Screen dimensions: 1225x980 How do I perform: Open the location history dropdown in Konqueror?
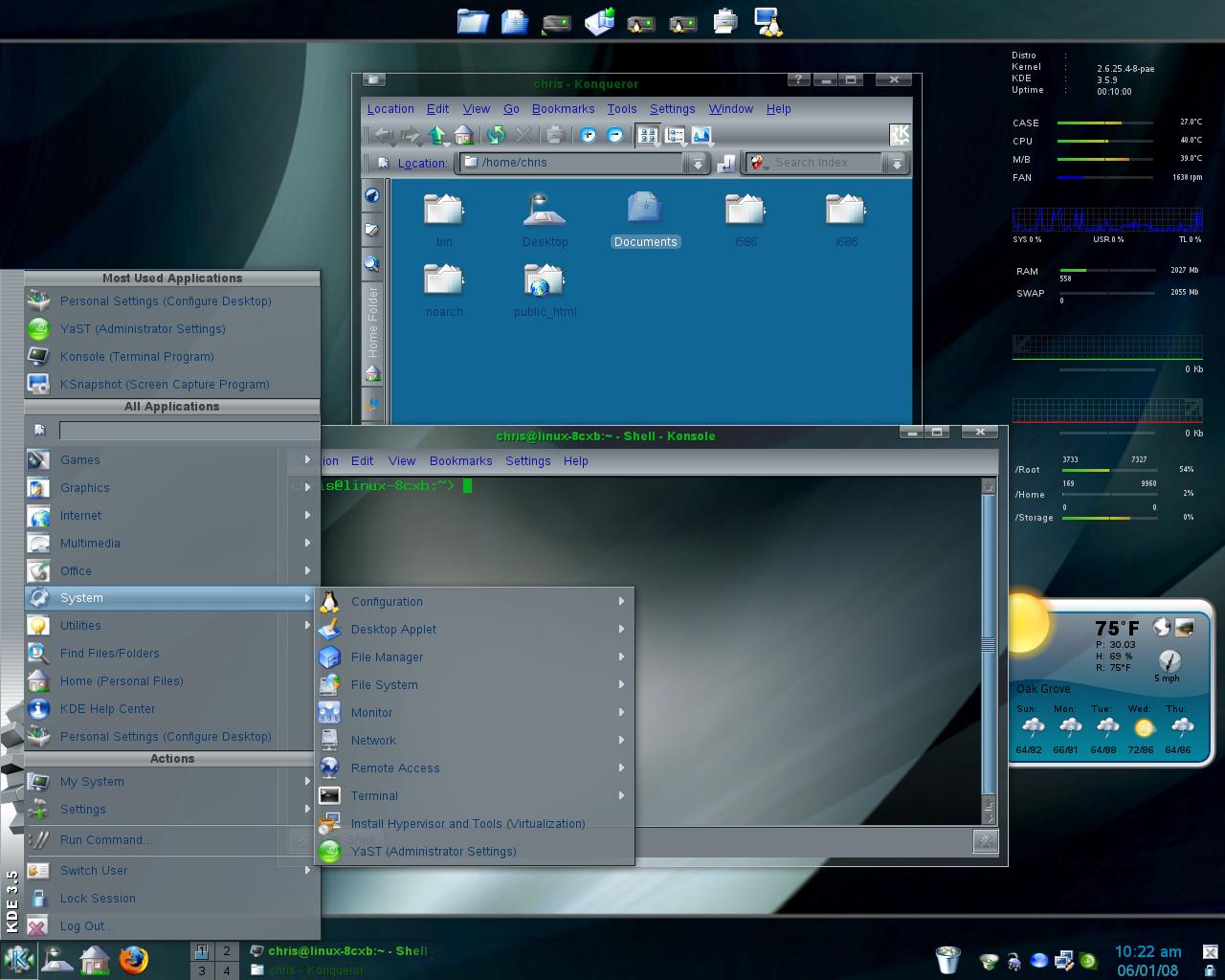(x=698, y=164)
